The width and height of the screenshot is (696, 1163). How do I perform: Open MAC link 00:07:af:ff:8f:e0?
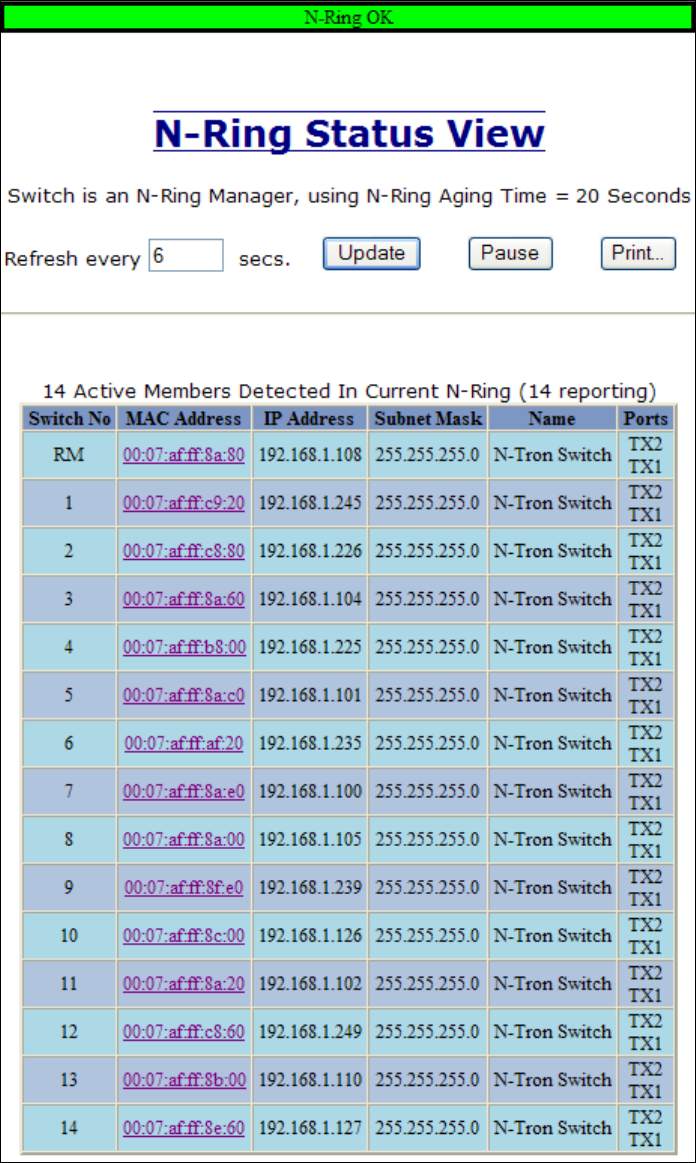[x=184, y=887]
